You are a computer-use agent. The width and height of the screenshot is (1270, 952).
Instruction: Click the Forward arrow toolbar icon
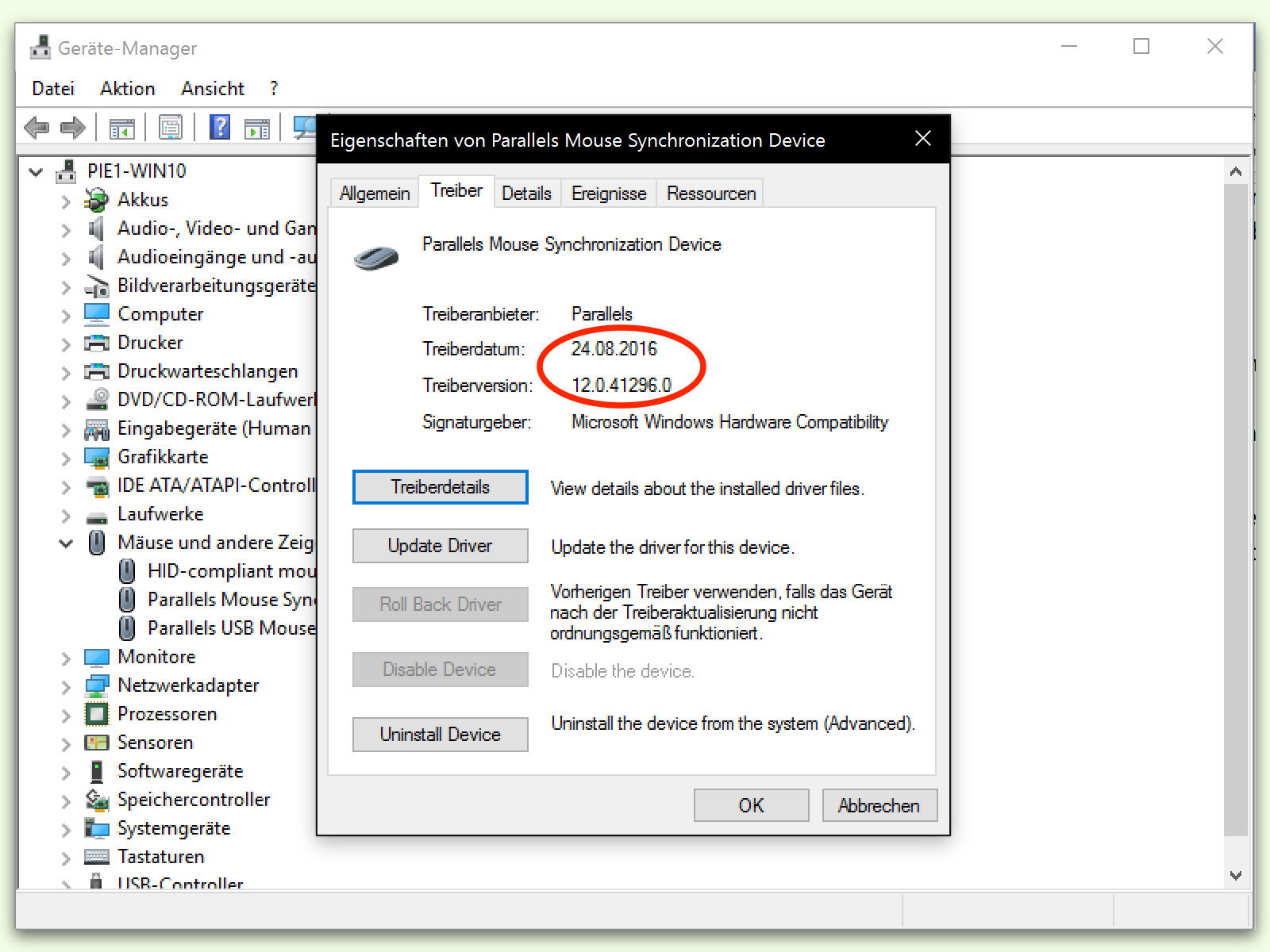coord(72,127)
